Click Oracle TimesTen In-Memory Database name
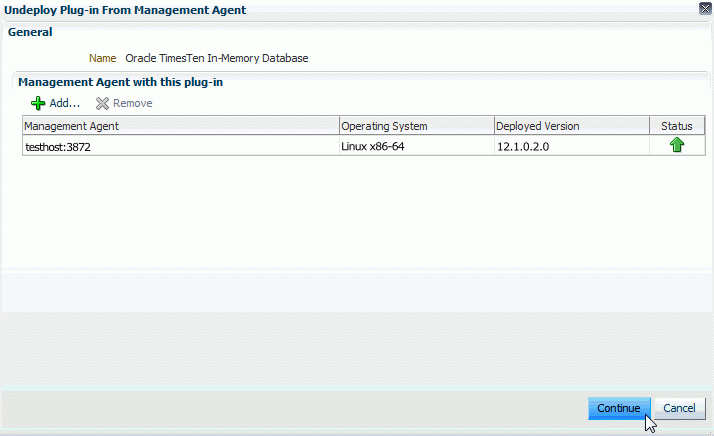The width and height of the screenshot is (714, 436). (x=217, y=58)
